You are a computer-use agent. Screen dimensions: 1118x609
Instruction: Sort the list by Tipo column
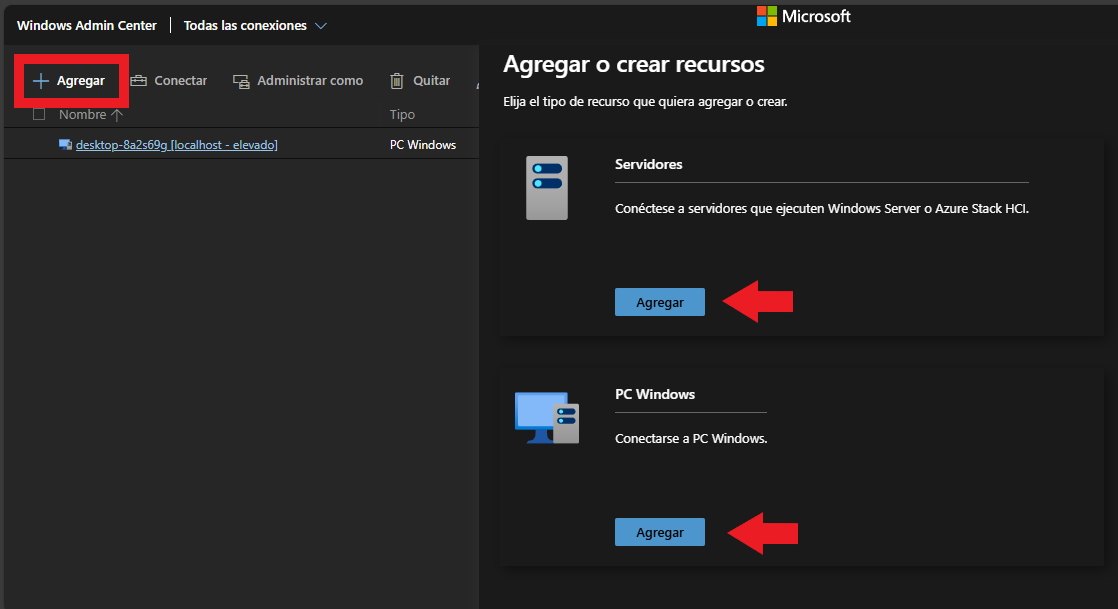tap(402, 114)
